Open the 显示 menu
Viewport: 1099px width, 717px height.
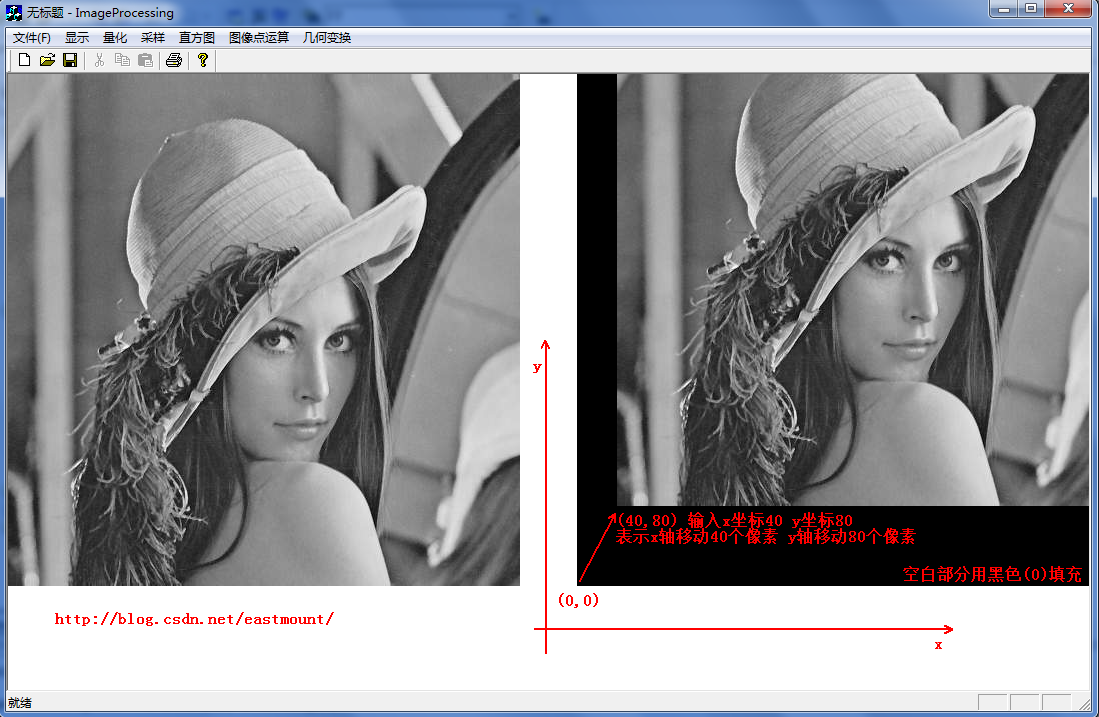pyautogui.click(x=77, y=38)
